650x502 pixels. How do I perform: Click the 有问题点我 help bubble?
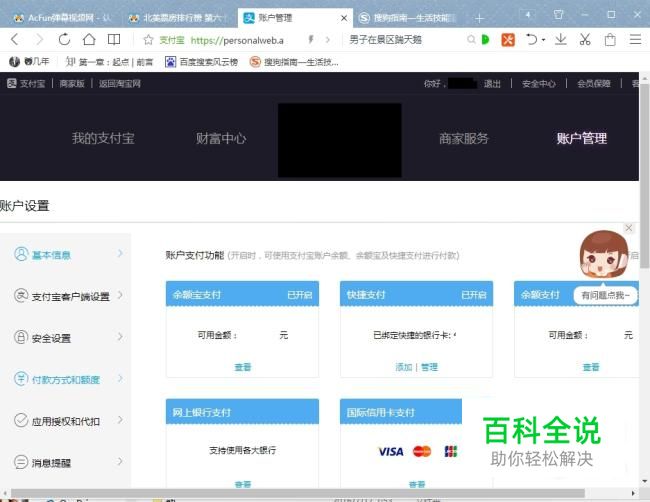[x=606, y=296]
